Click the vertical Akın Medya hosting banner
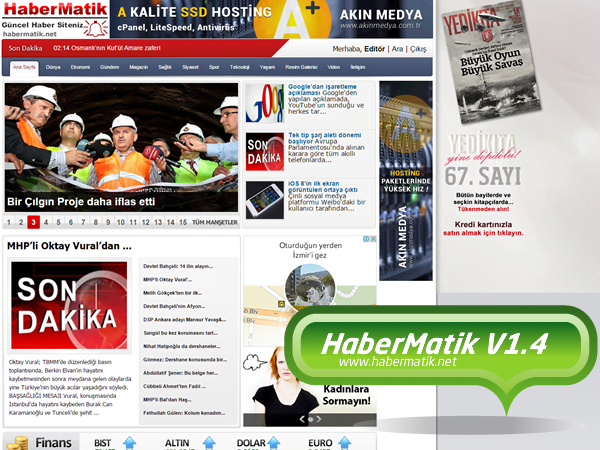Viewport: 600px width, 450px height. [406, 181]
